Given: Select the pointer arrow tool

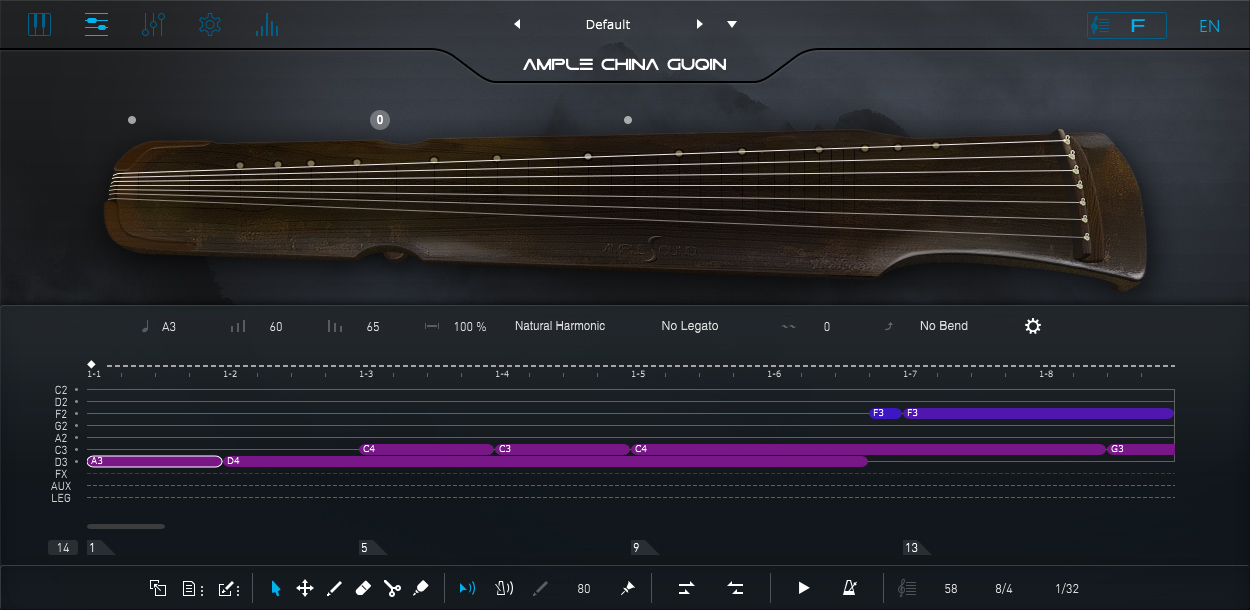Looking at the screenshot, I should click(x=276, y=589).
